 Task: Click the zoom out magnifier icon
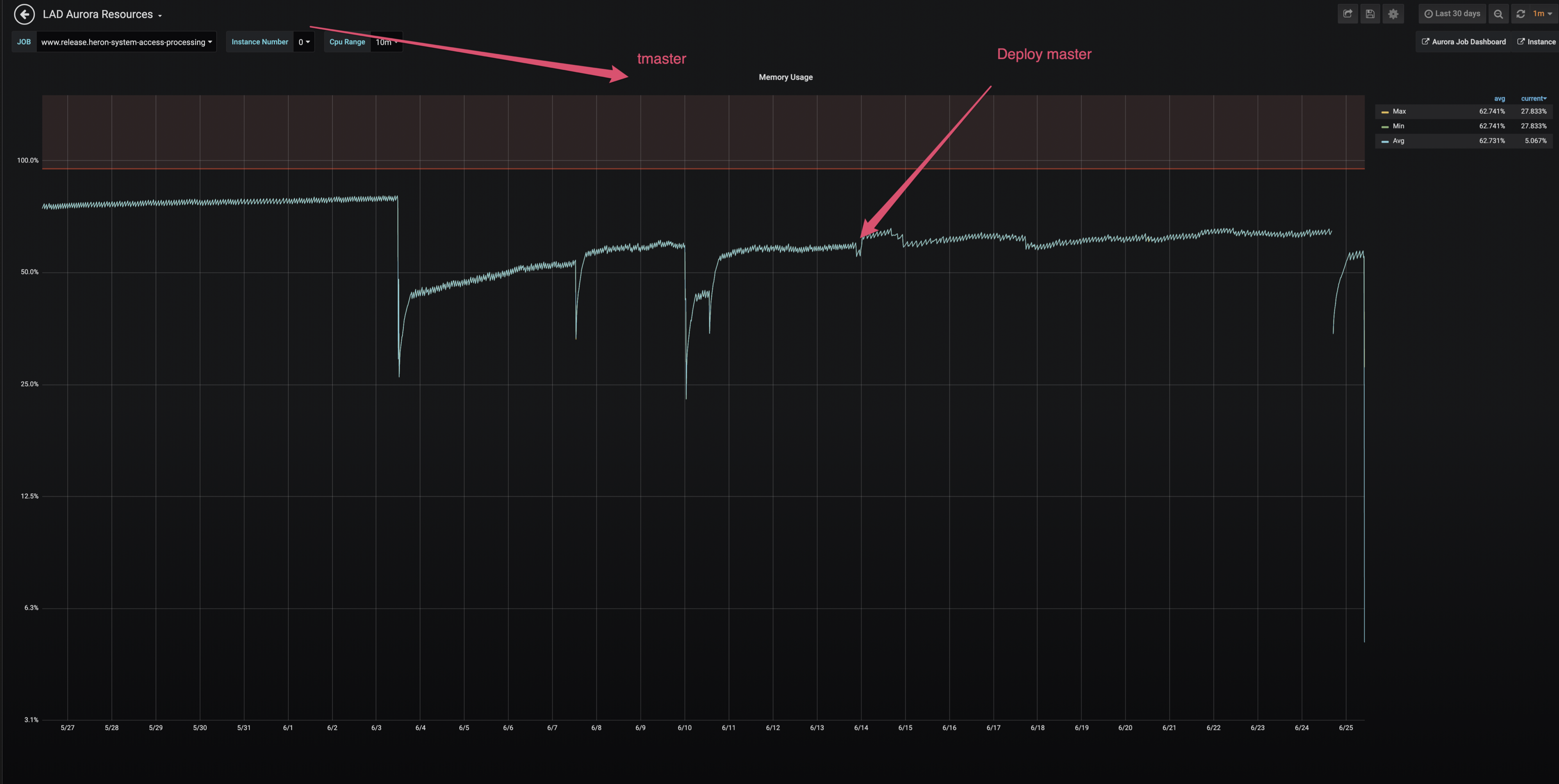pos(1498,14)
